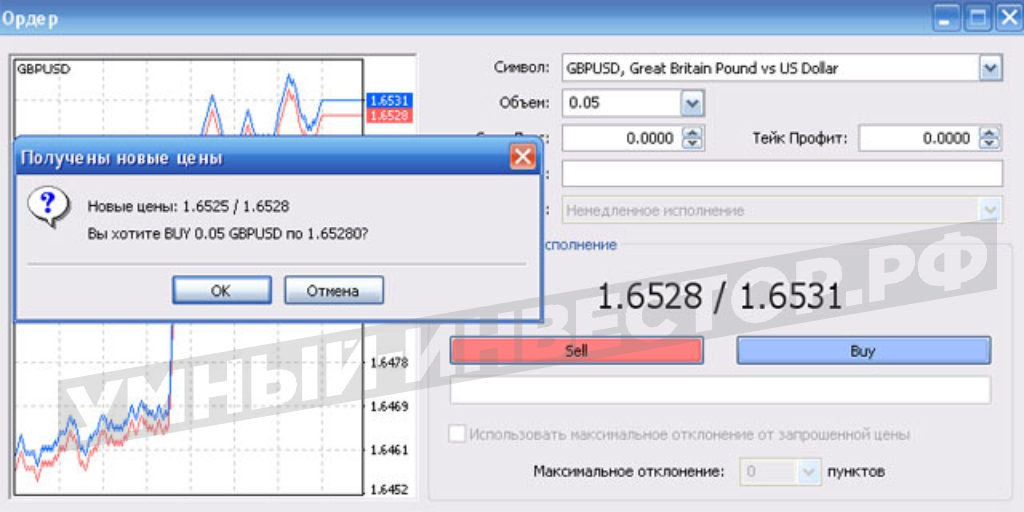Click the blue question mark icon

pos(48,206)
